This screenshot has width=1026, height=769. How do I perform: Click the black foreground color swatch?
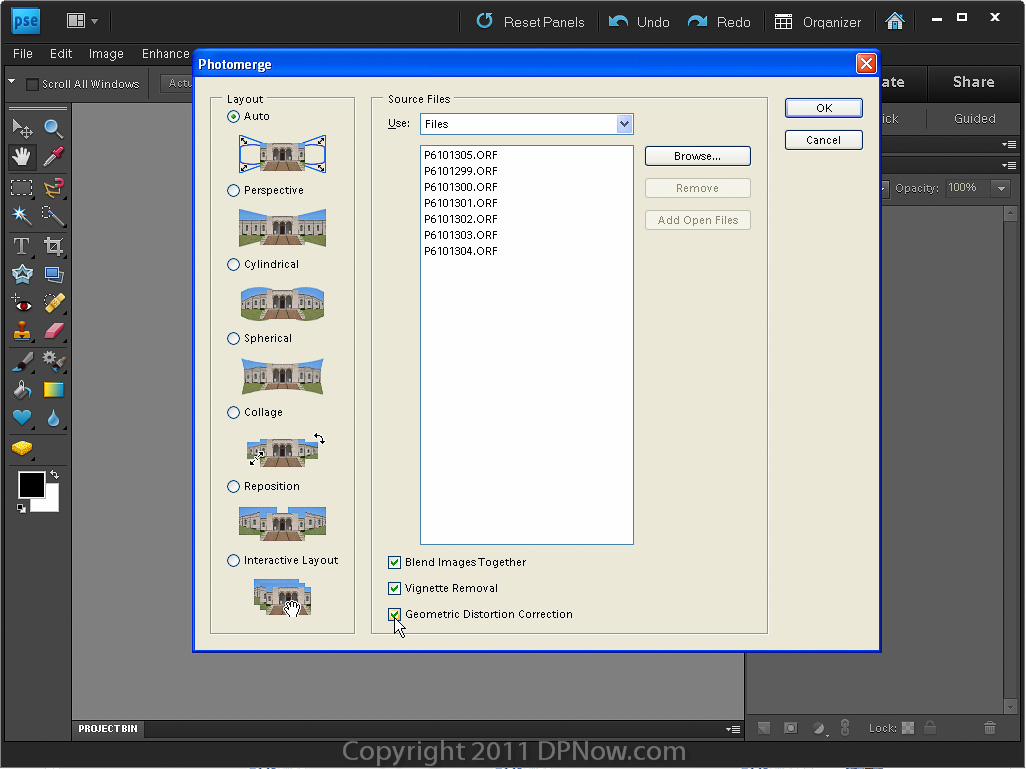(30, 485)
